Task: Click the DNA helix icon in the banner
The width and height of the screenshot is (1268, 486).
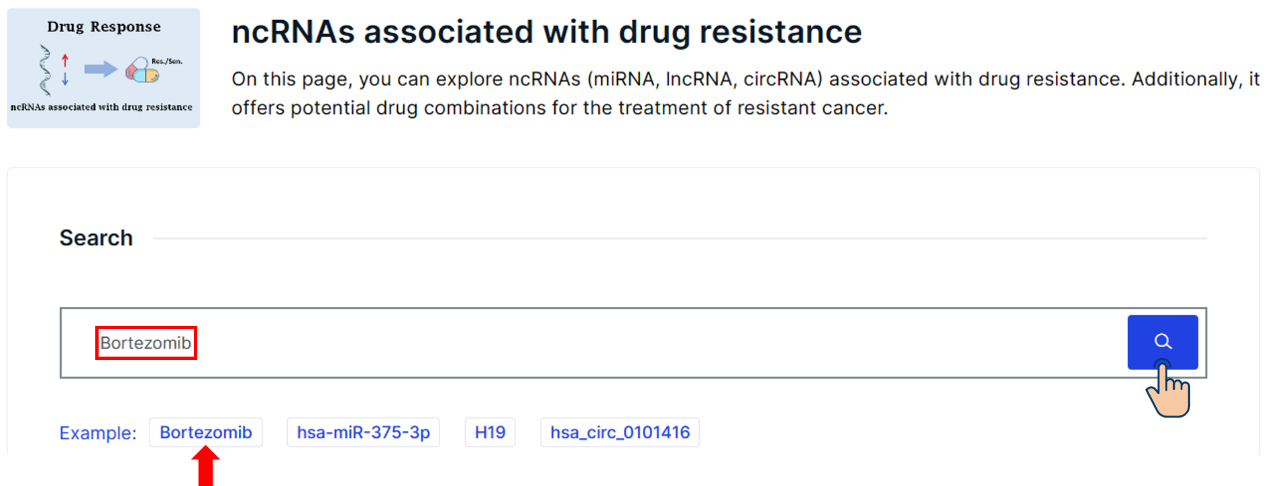Action: (x=46, y=69)
